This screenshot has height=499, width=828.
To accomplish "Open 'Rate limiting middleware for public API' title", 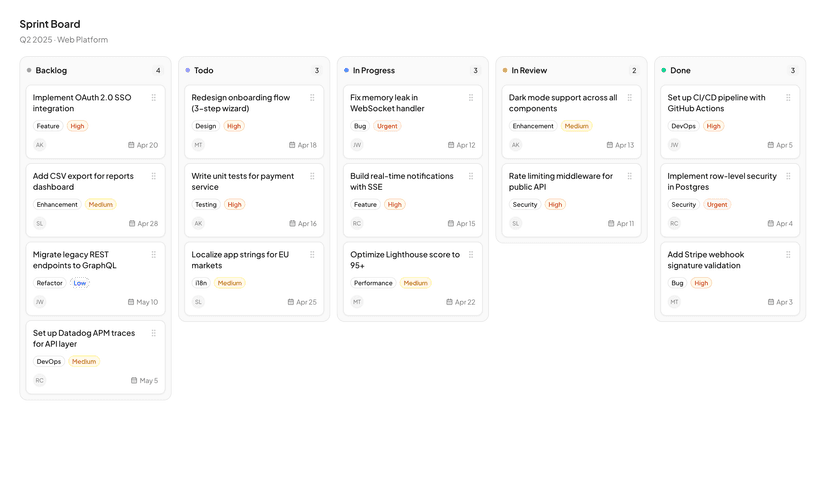I will tap(561, 182).
